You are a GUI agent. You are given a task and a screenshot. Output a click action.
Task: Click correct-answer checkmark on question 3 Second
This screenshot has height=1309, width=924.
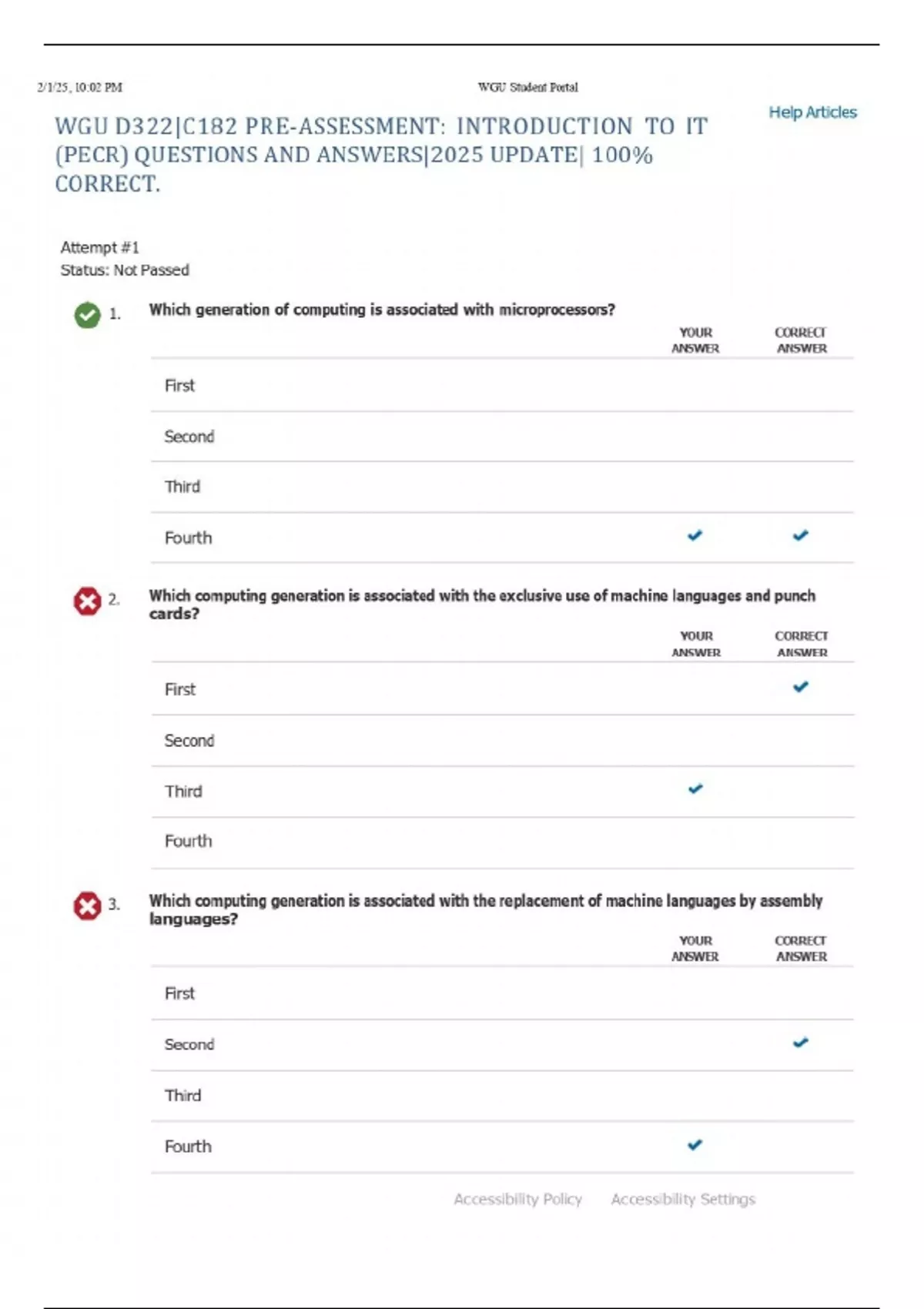coord(801,1043)
